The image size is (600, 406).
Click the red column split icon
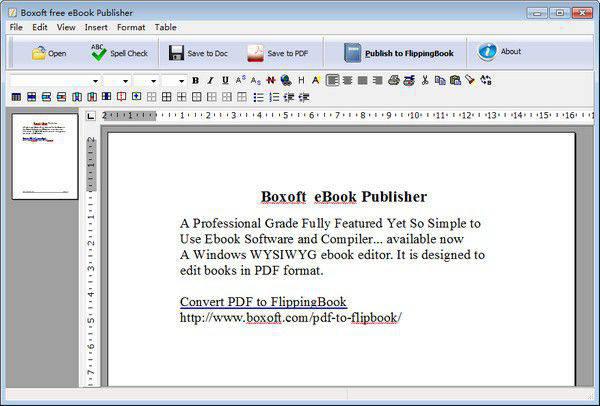pyautogui.click(x=121, y=97)
